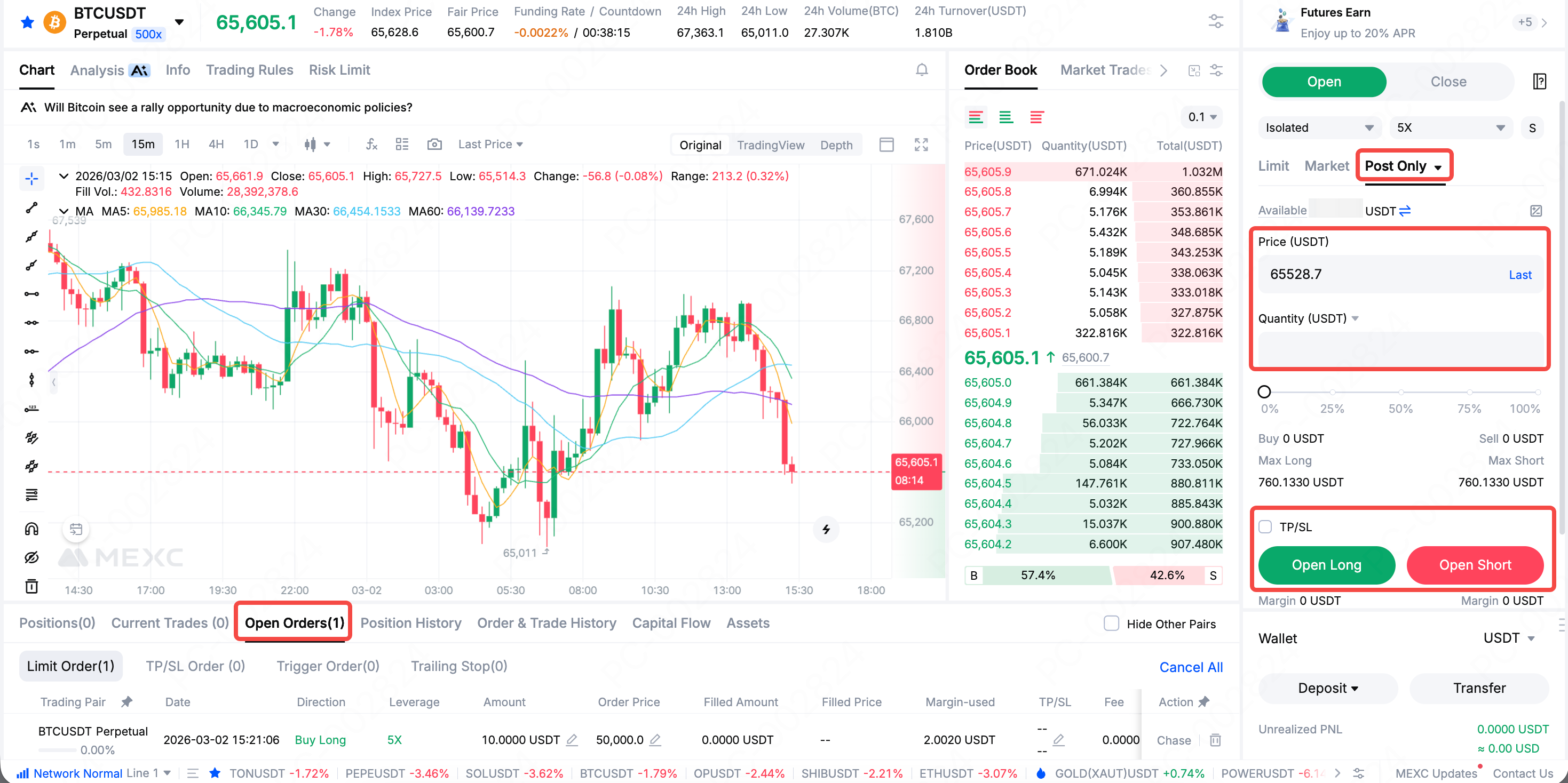Viewport: 1568px width, 783px height.
Task: Click the Open Long button
Action: (x=1326, y=565)
